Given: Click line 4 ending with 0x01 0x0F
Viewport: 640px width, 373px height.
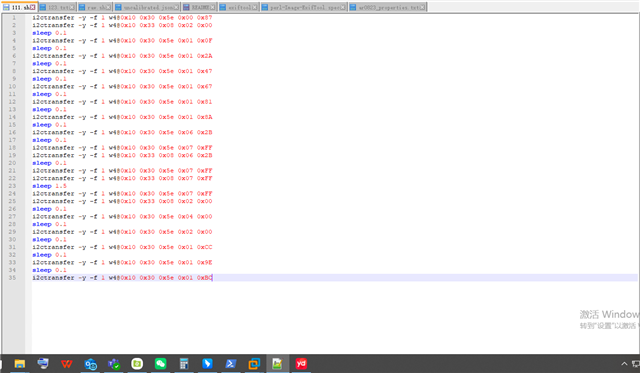Looking at the screenshot, I should pyautogui.click(x=122, y=40).
